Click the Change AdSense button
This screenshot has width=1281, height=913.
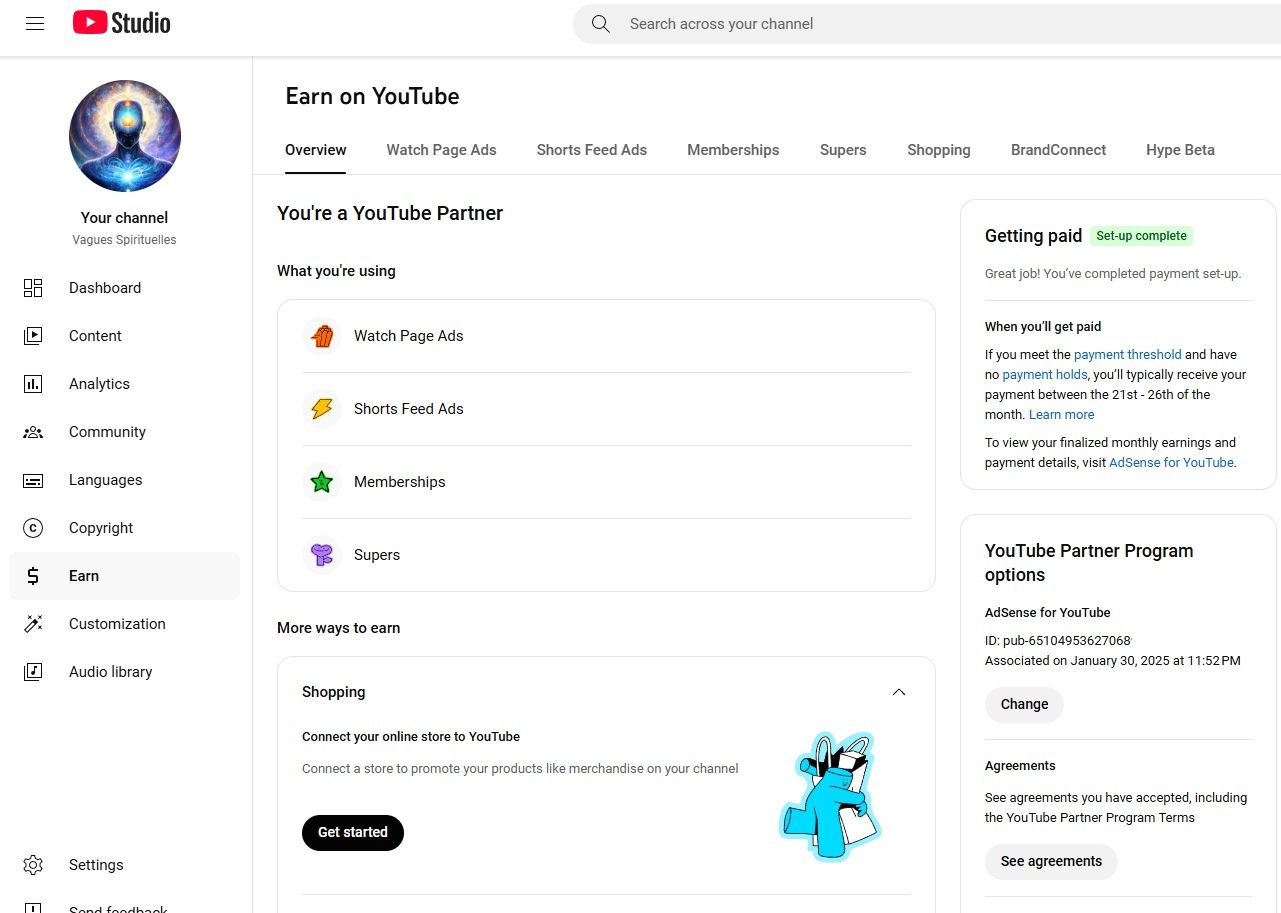tap(1024, 704)
